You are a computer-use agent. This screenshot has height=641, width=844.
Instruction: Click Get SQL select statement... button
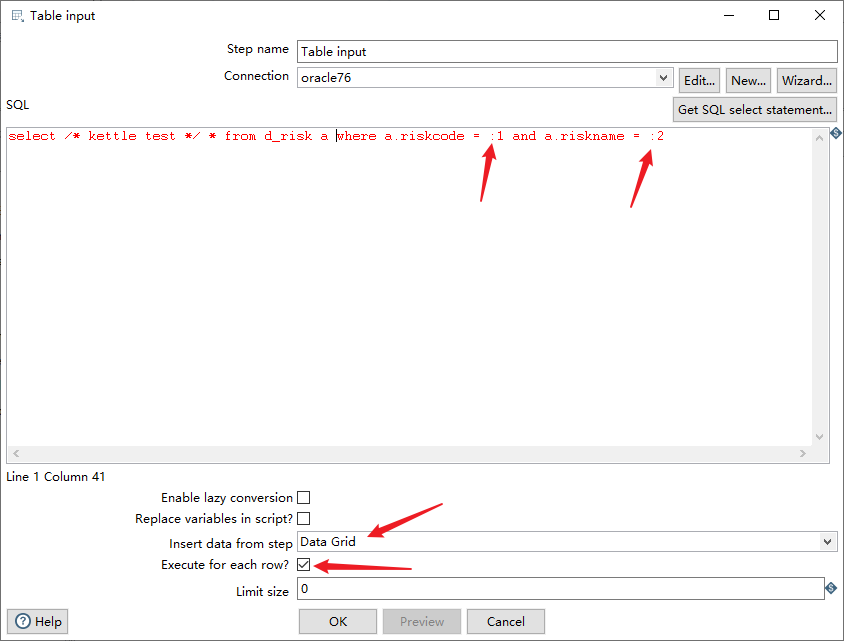(755, 110)
